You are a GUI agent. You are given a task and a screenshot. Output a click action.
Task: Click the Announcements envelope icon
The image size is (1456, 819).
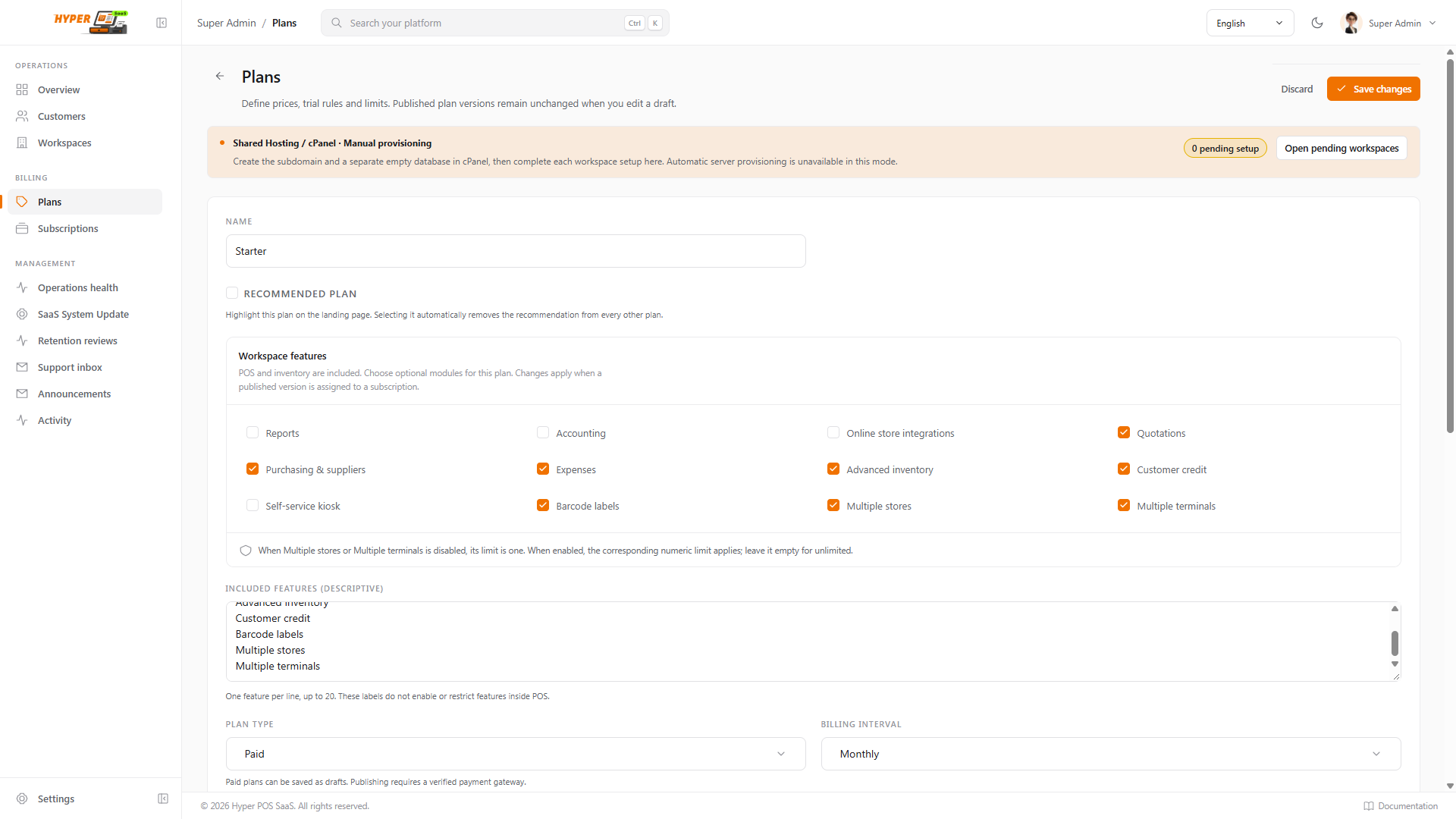coord(22,394)
